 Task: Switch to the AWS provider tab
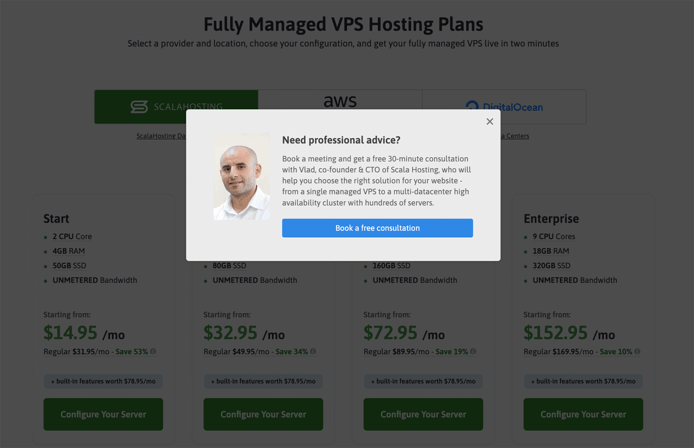tap(340, 100)
